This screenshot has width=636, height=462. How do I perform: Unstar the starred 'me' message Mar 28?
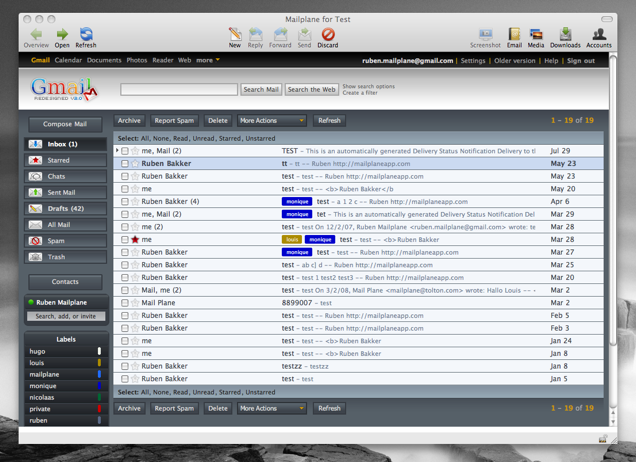click(135, 239)
